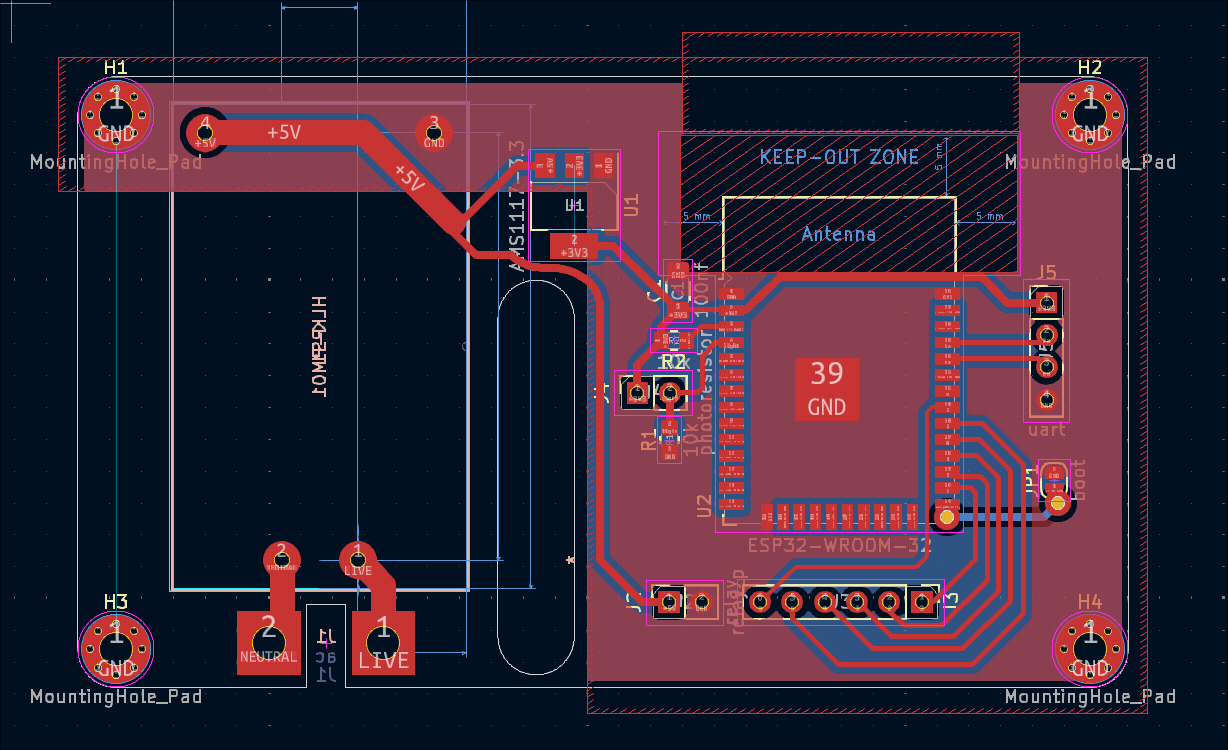1228x750 pixels.
Task: Select the LIVE pad of J1
Action: pyautogui.click(x=383, y=642)
